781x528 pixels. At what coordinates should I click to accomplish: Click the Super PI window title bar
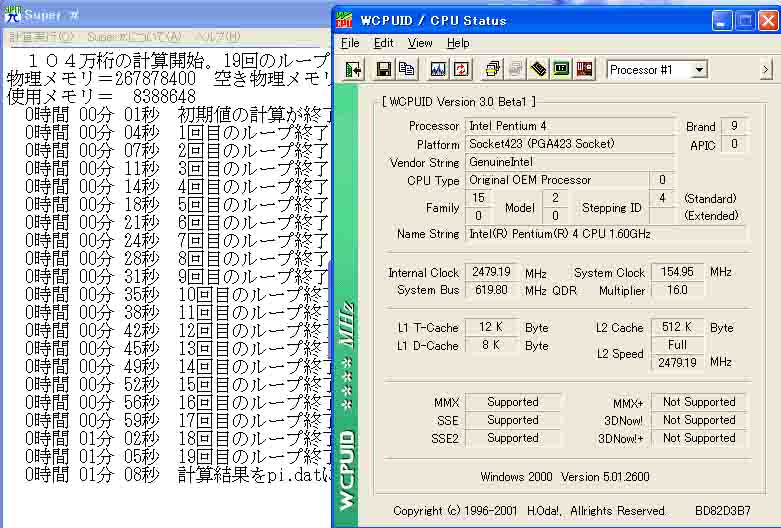tap(165, 14)
